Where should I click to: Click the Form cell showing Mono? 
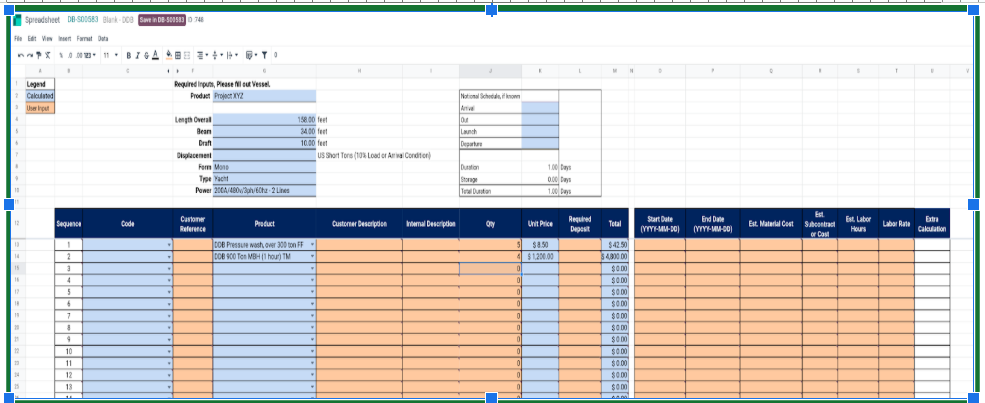pos(264,167)
